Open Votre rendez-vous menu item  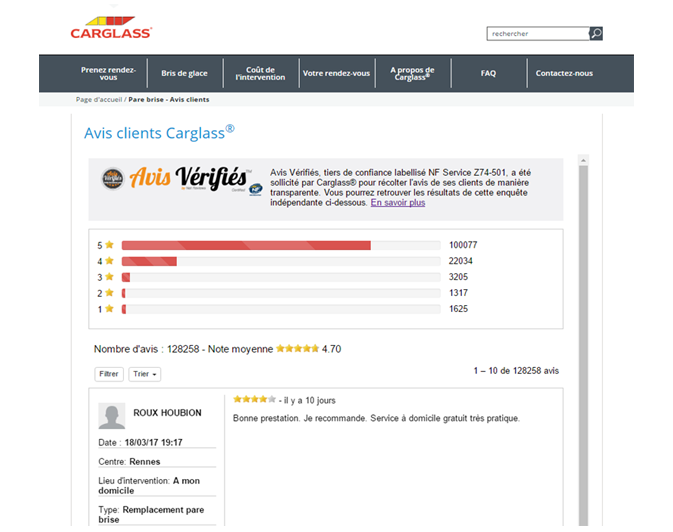[336, 73]
